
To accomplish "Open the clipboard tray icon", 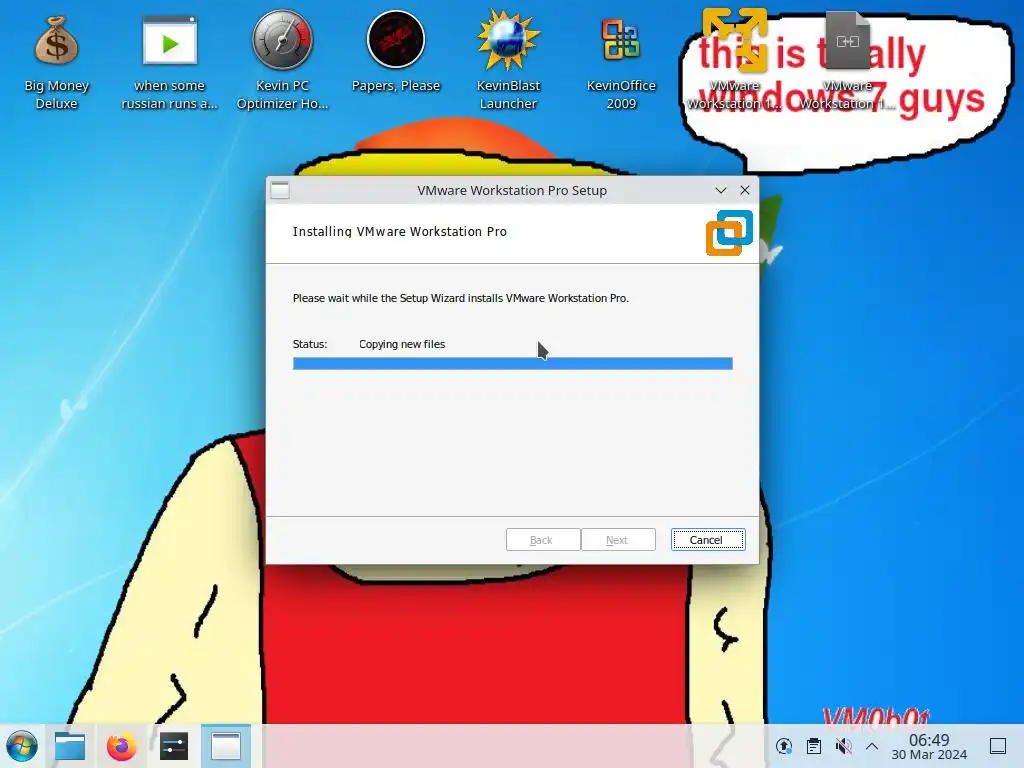I will point(814,746).
